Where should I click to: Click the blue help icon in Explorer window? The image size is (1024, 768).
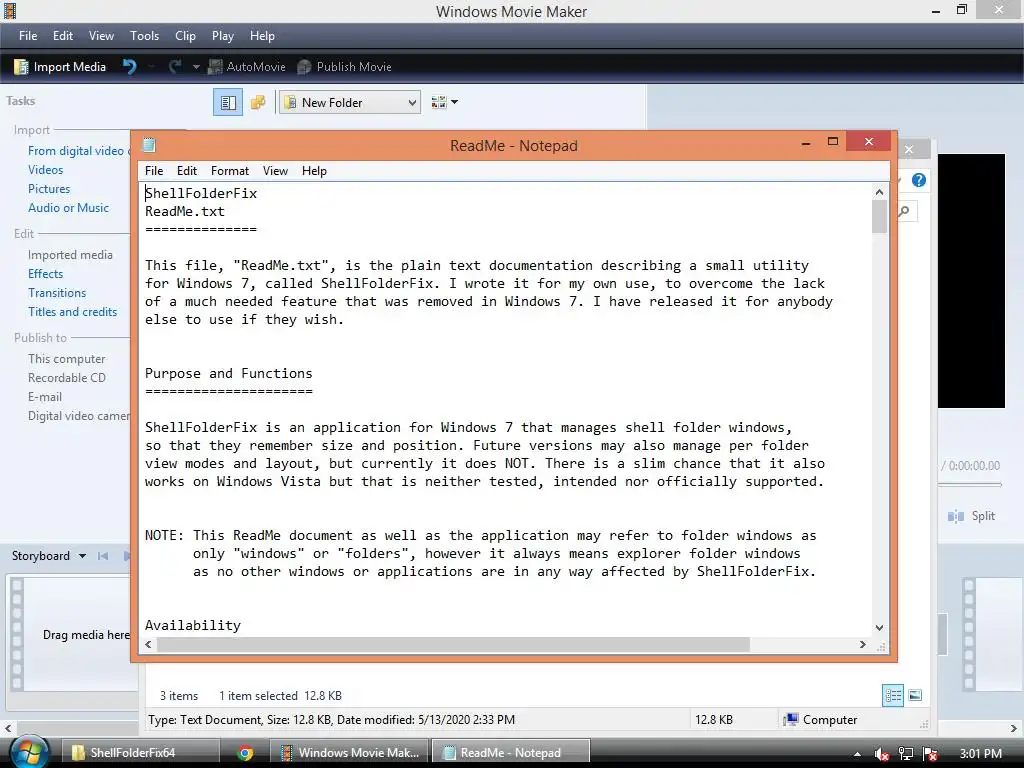tap(919, 180)
